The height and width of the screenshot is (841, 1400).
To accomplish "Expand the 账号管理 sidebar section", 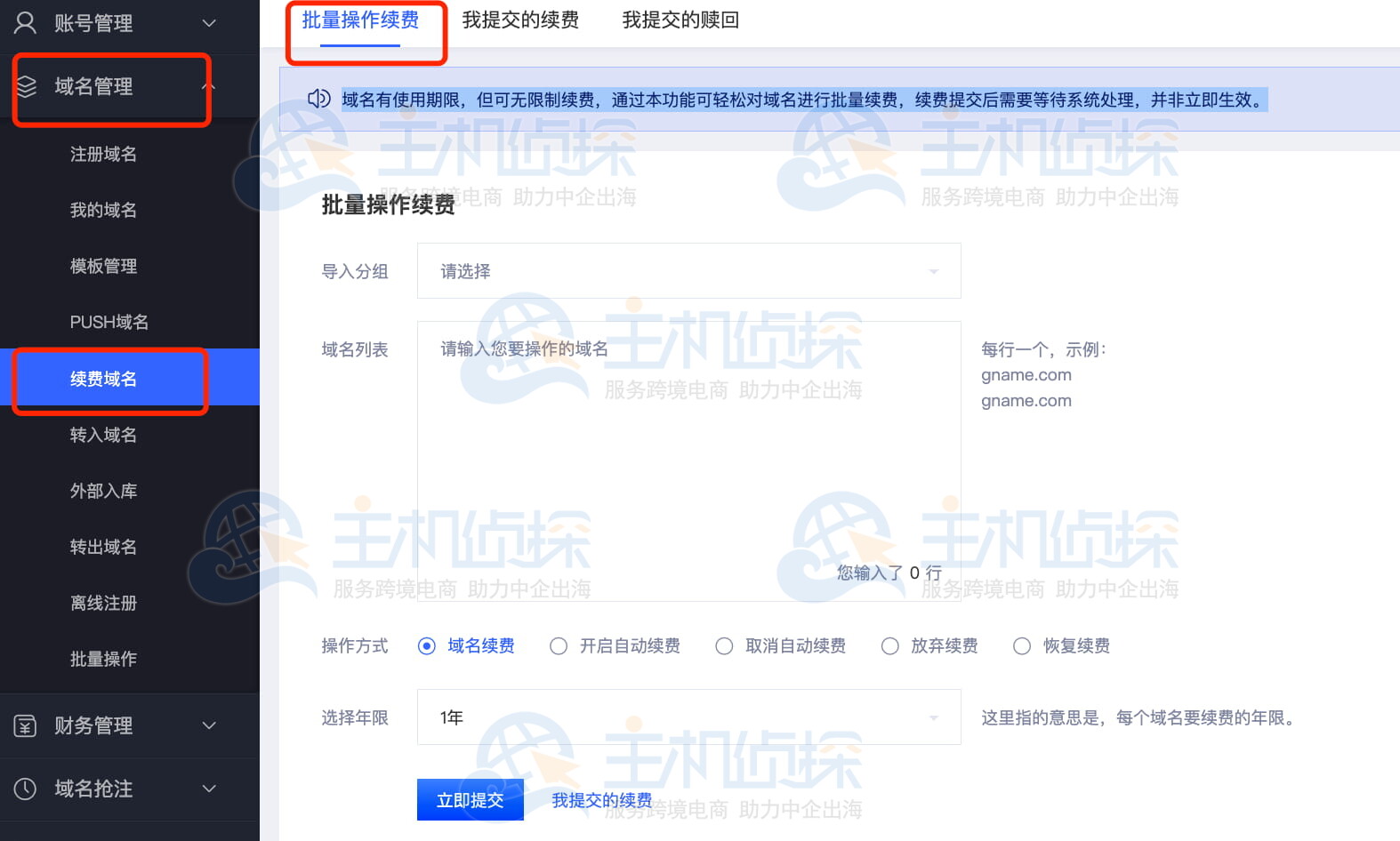I will [x=209, y=23].
